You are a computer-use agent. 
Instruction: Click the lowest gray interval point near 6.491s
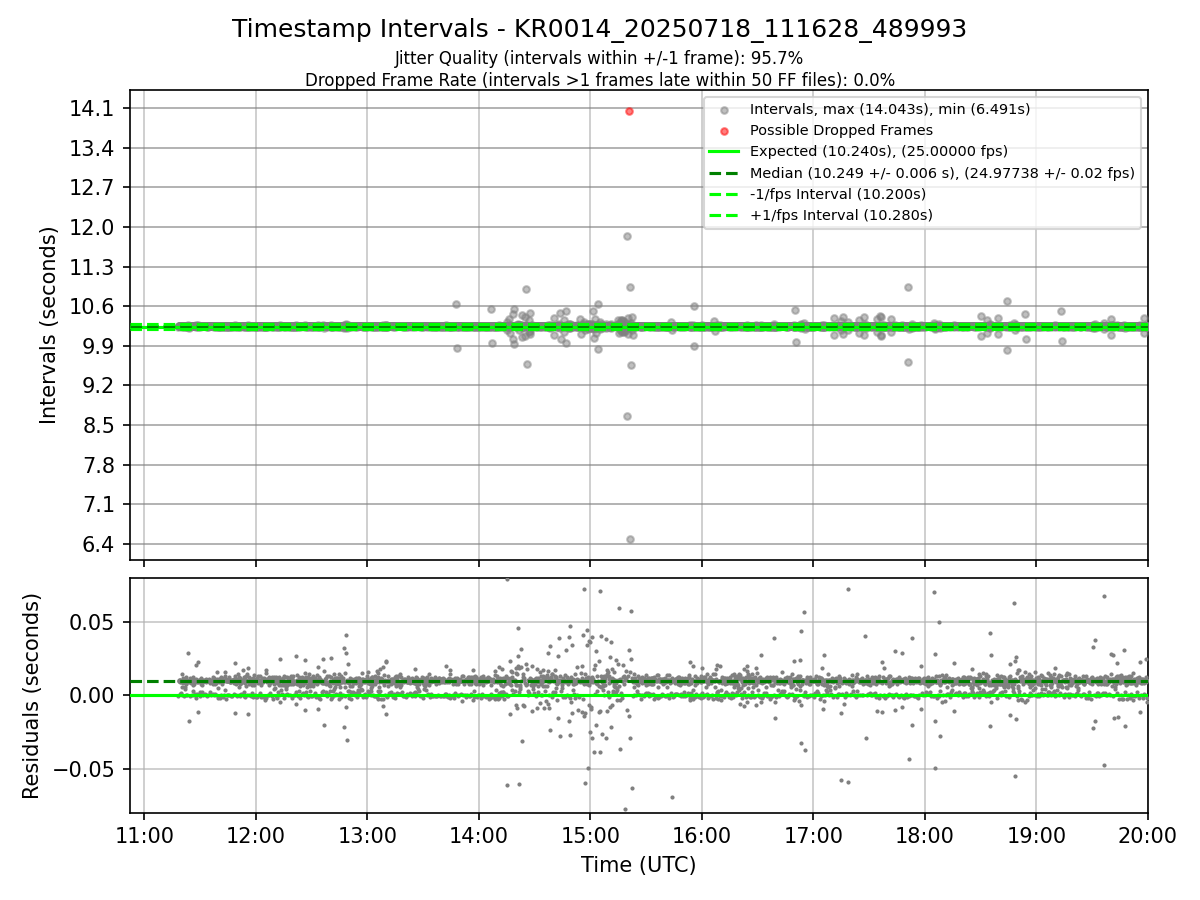[x=630, y=539]
